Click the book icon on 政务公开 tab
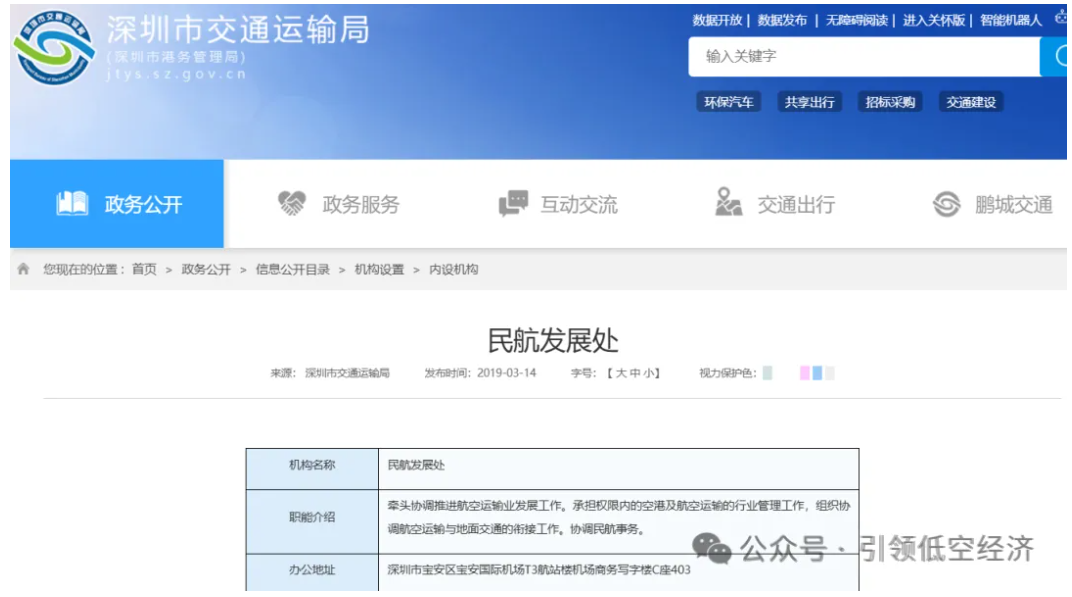1072x597 pixels. tap(73, 204)
